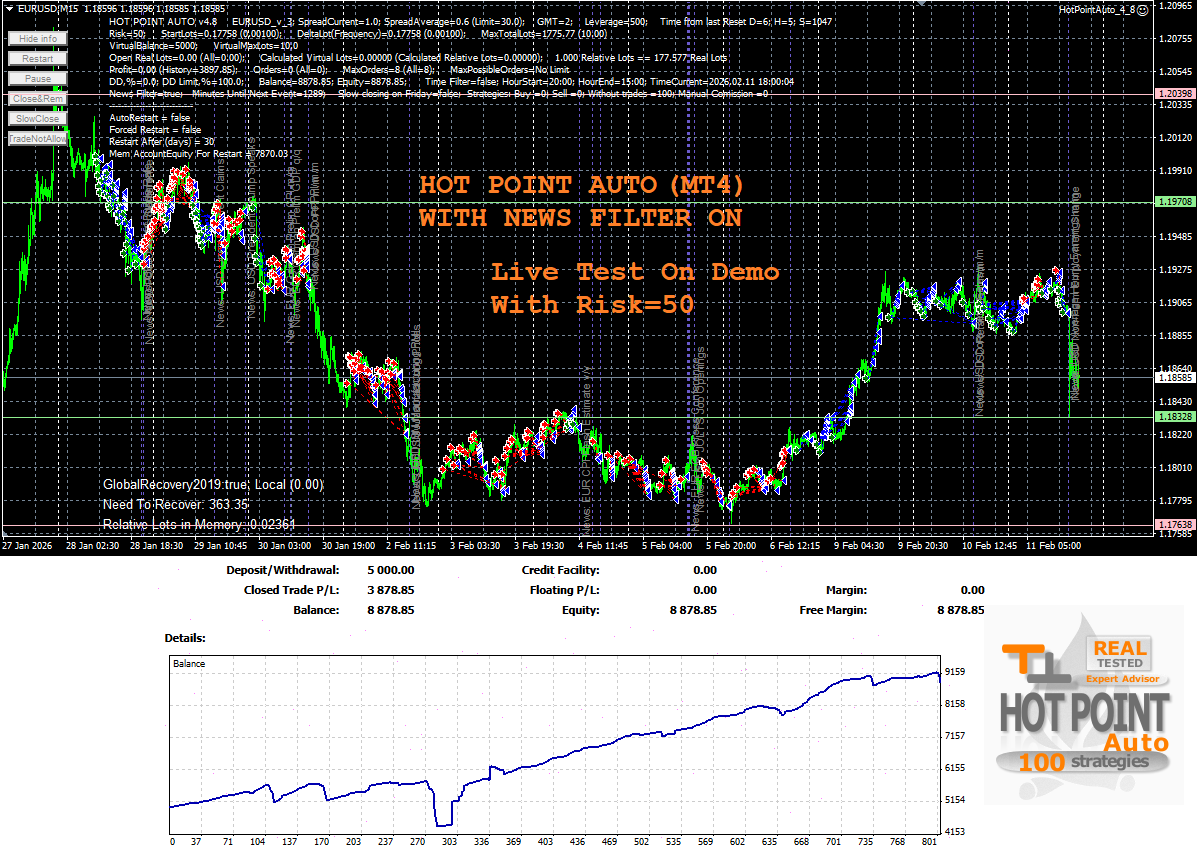
Task: Click the 9159 axis value on balance graph
Action: tap(955, 672)
